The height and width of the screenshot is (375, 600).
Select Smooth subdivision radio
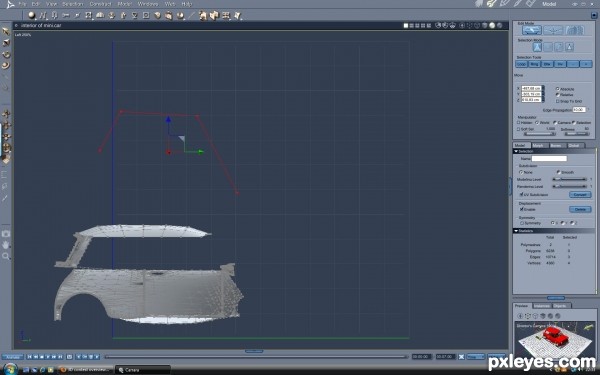click(558, 172)
